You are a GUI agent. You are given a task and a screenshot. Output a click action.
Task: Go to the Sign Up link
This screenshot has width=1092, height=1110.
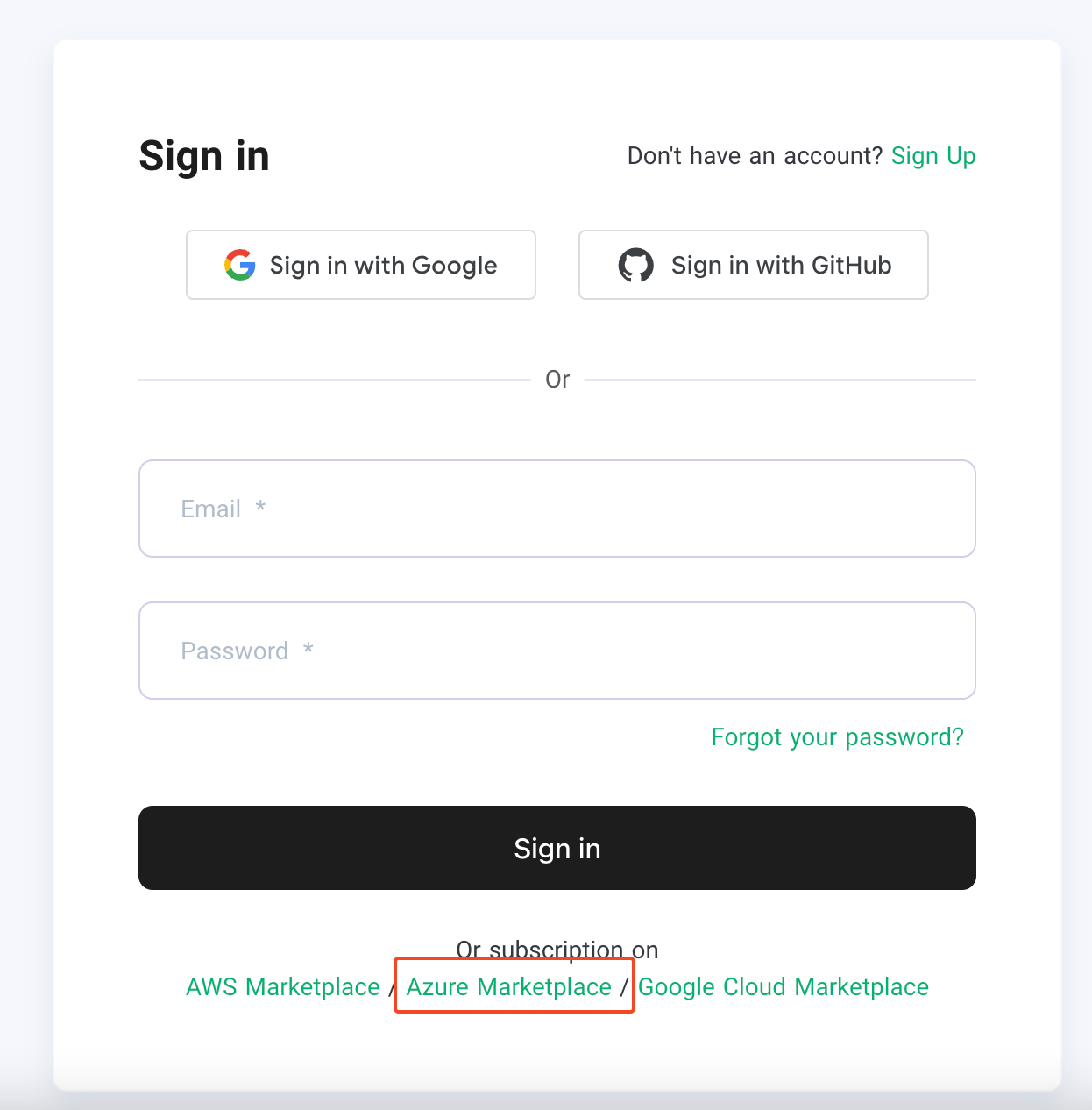coord(933,156)
